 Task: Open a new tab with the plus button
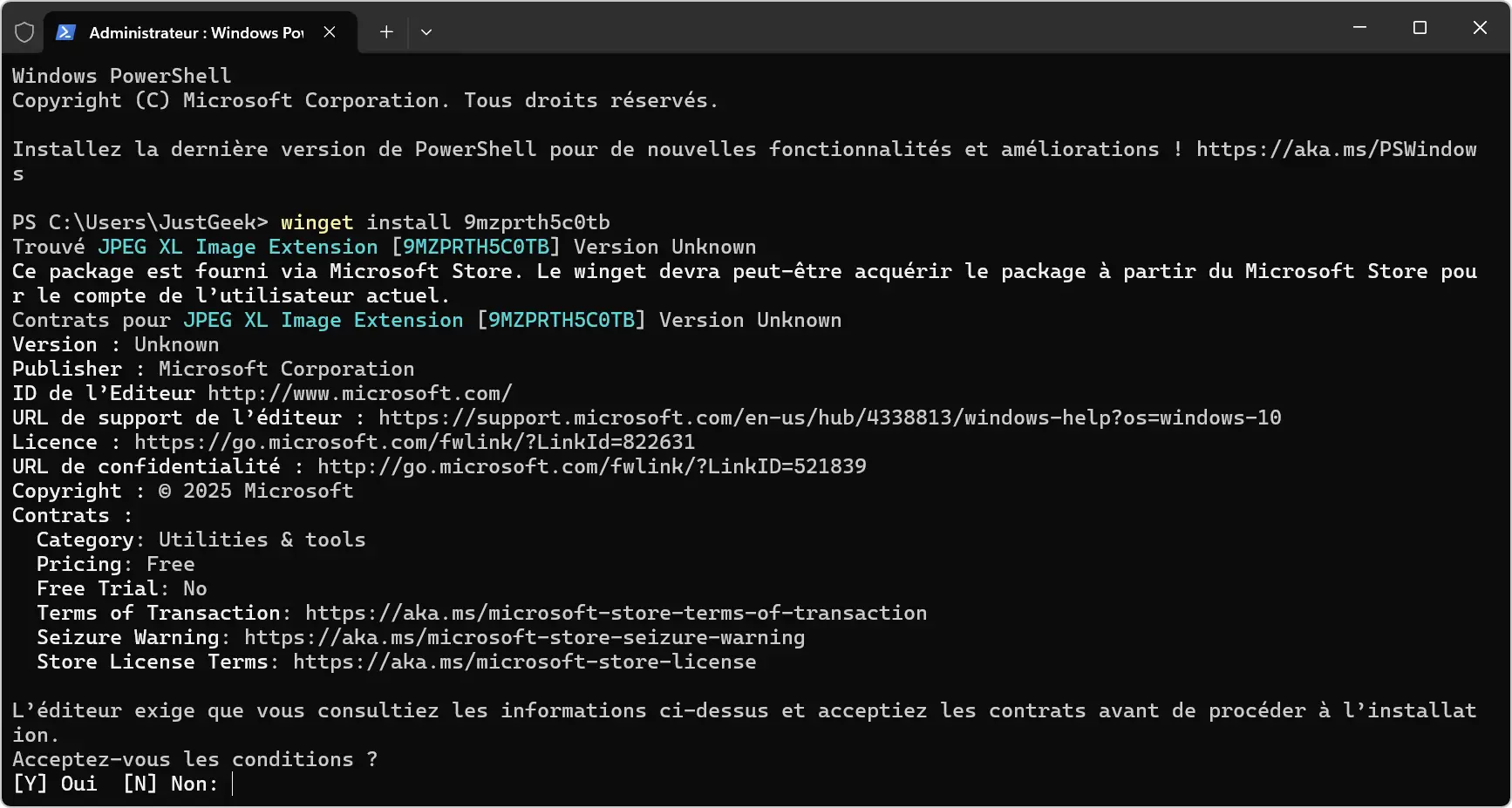(x=386, y=32)
